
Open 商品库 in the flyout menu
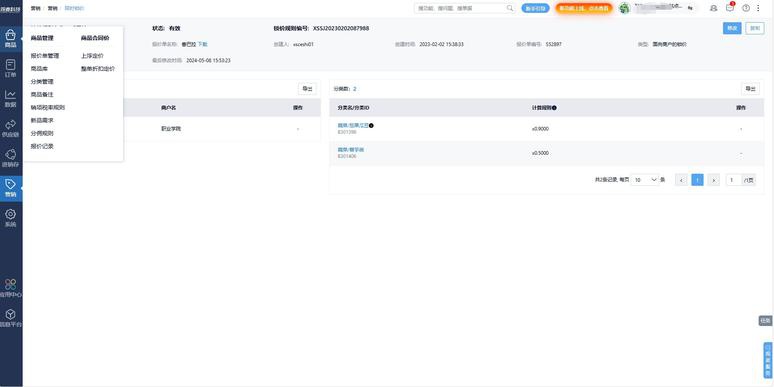coord(39,69)
